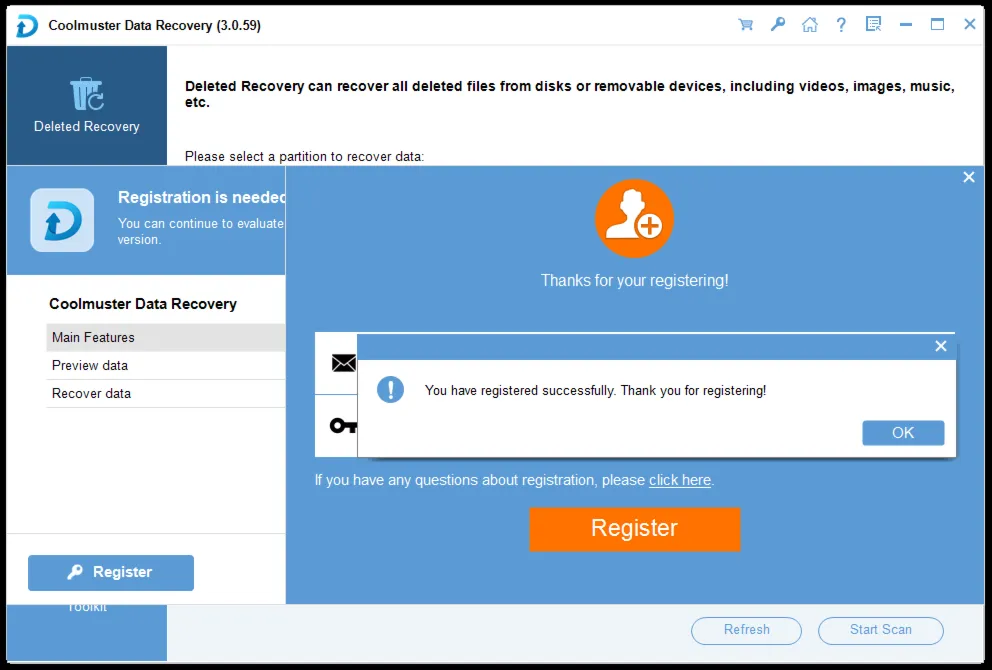Click the envelope email field icon
Viewport: 992px width, 670px height.
tap(344, 363)
